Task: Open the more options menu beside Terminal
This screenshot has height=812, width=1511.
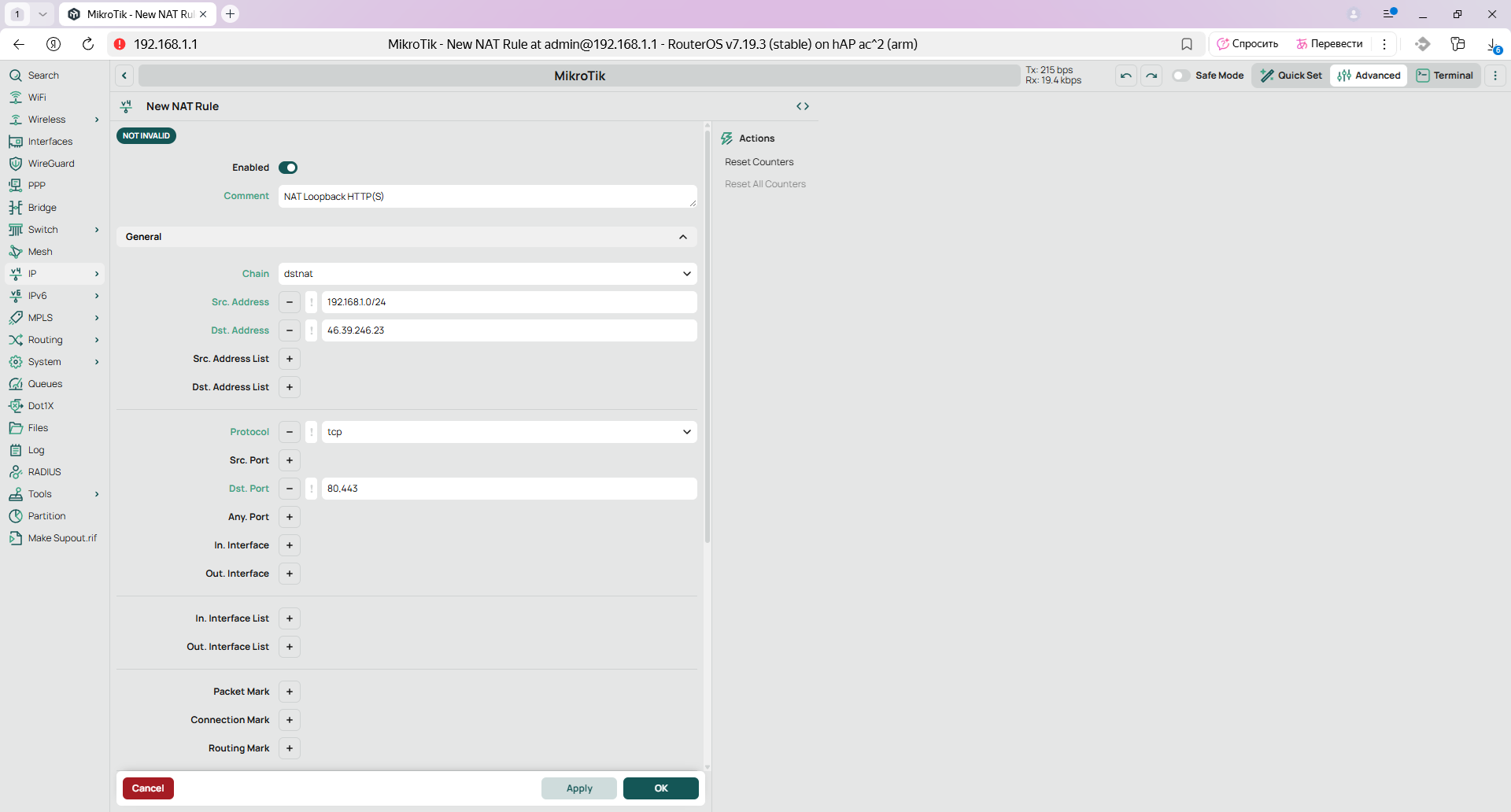Action: (x=1495, y=76)
